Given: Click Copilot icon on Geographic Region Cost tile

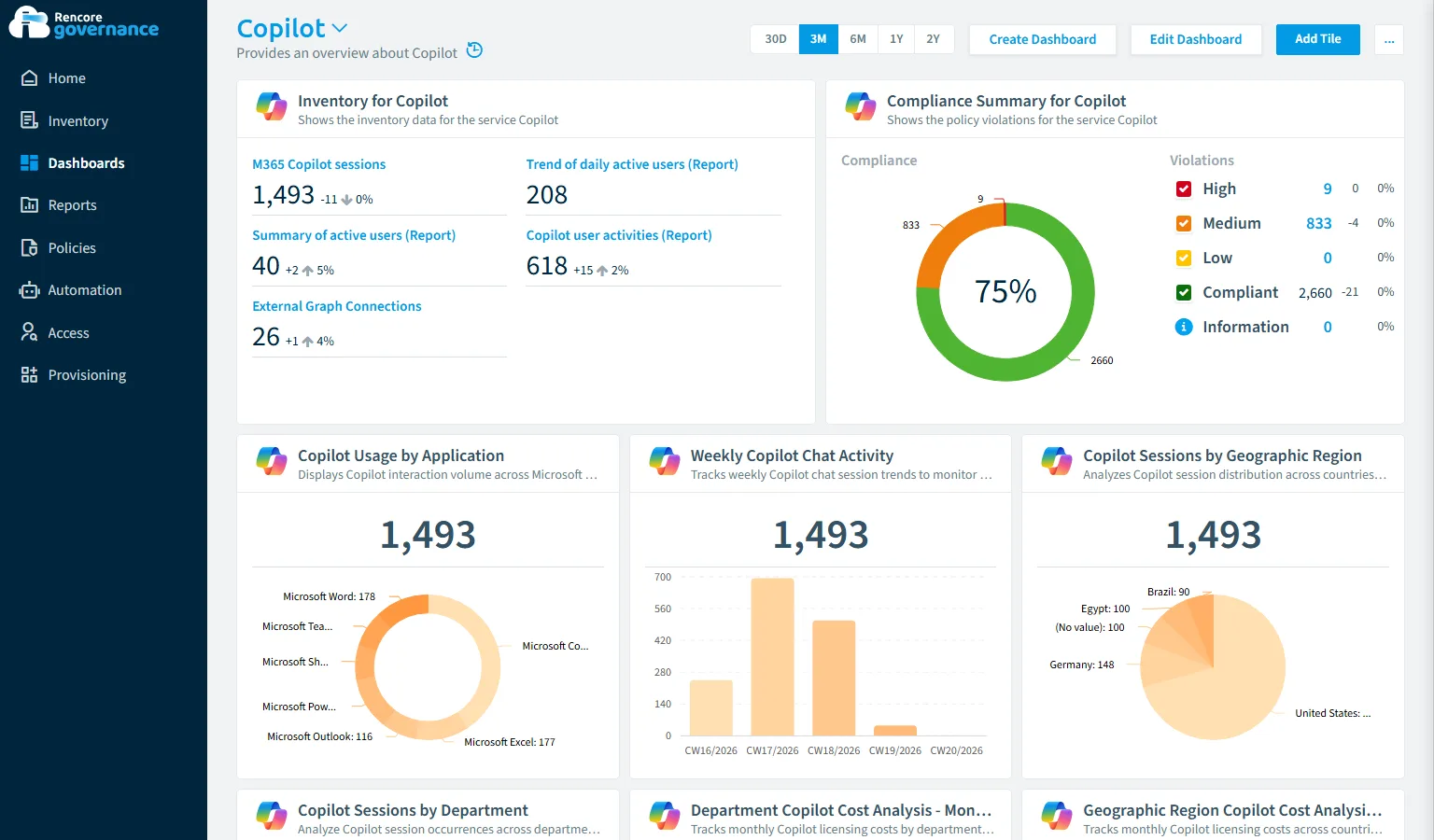Looking at the screenshot, I should click(x=1057, y=816).
